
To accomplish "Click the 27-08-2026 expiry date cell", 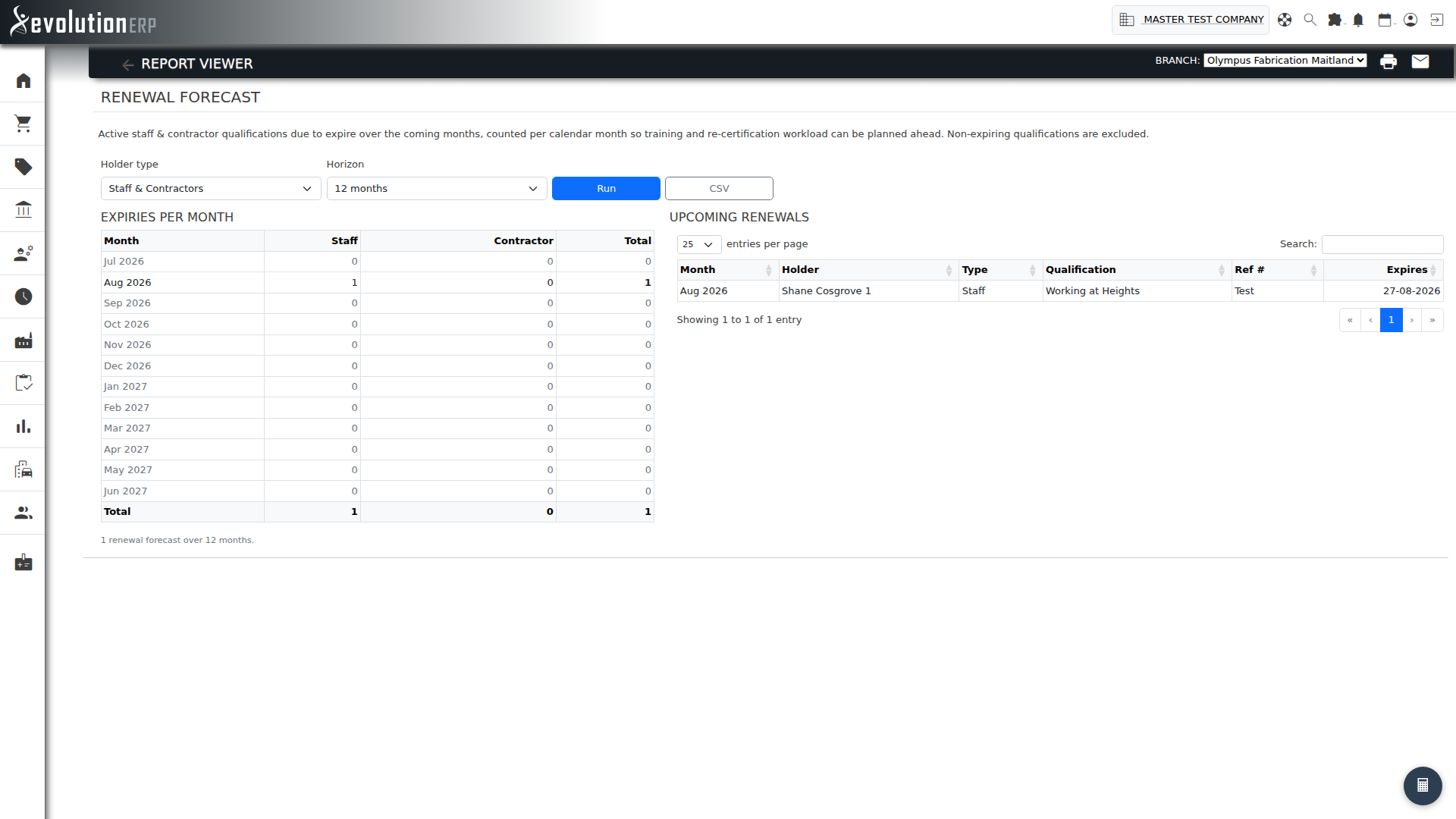I will [1383, 291].
